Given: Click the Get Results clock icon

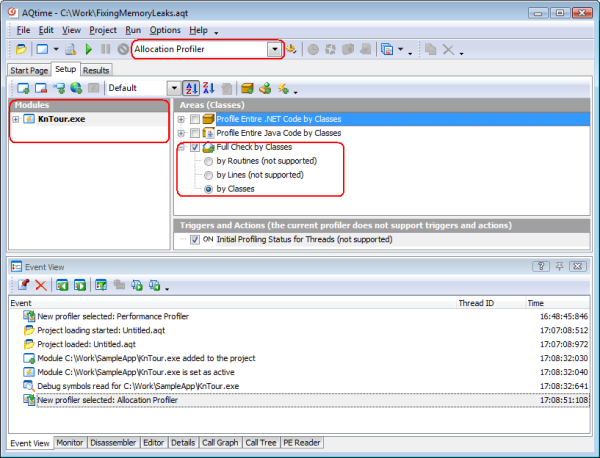Looking at the screenshot, I should tap(313, 50).
